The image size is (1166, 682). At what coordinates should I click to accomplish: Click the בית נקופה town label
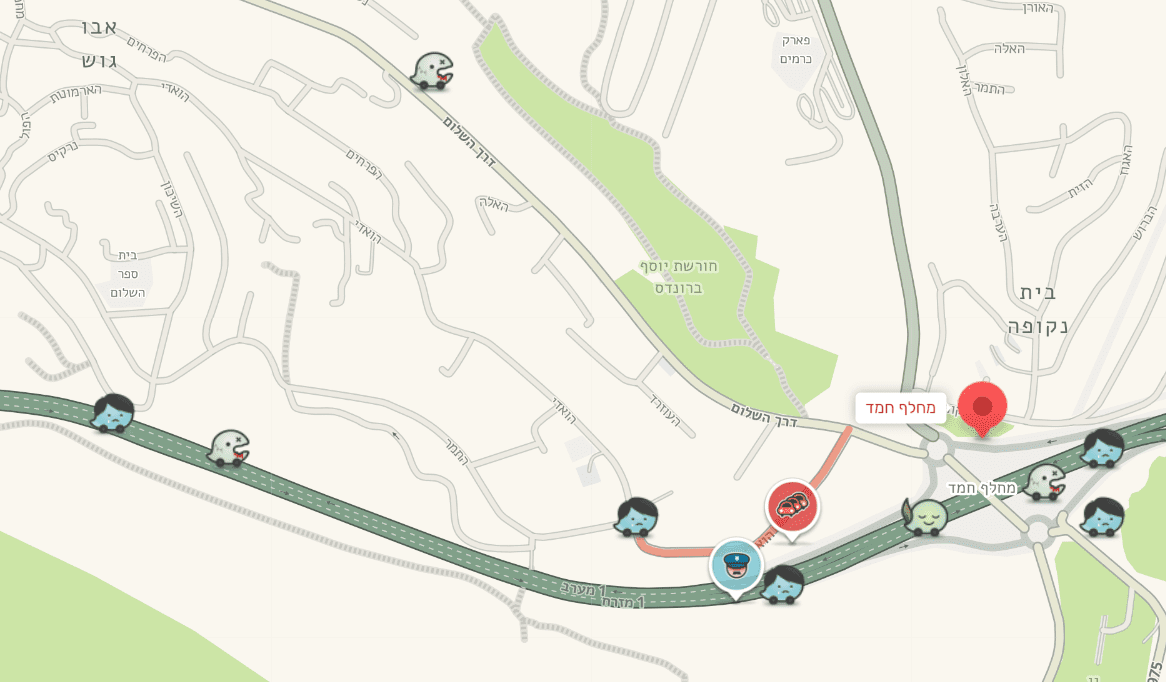click(x=1038, y=309)
